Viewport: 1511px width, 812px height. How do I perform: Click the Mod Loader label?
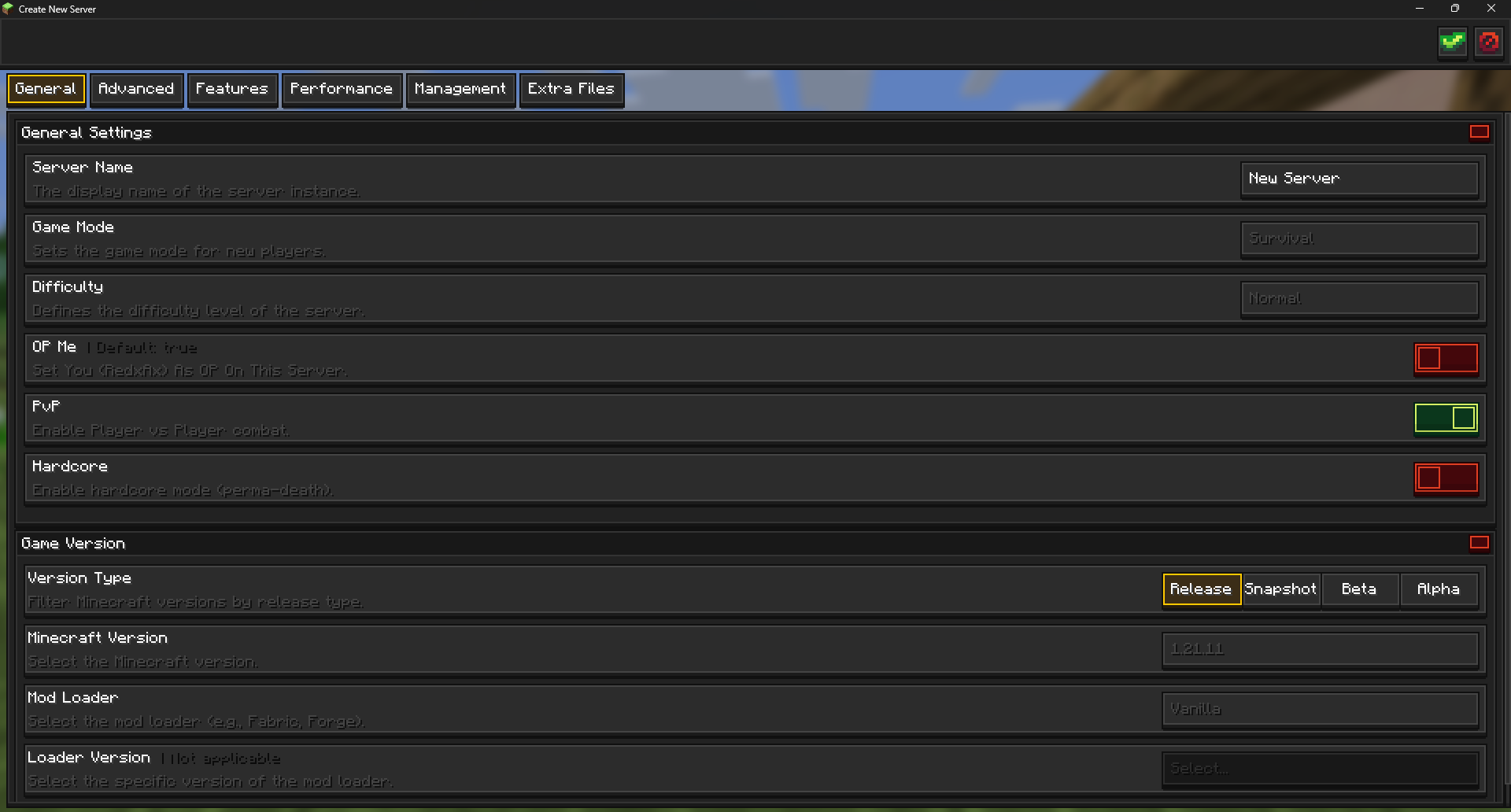[x=72, y=698]
